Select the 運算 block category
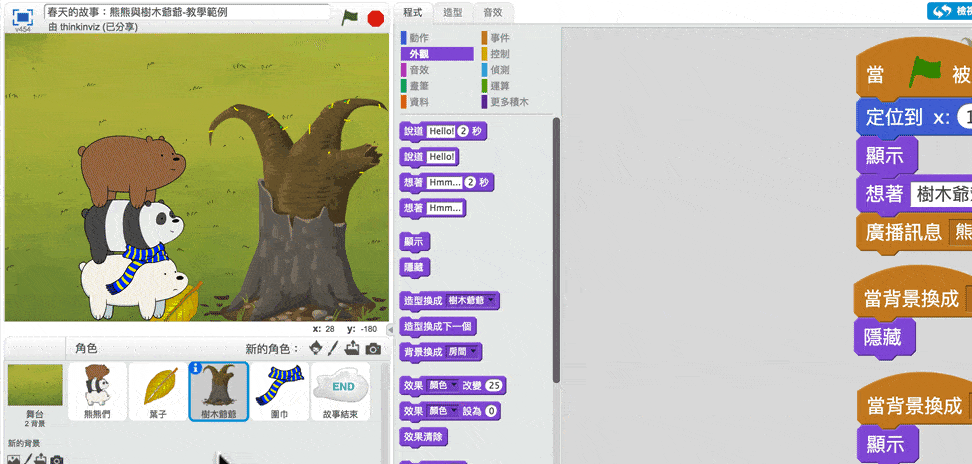 pyautogui.click(x=500, y=86)
